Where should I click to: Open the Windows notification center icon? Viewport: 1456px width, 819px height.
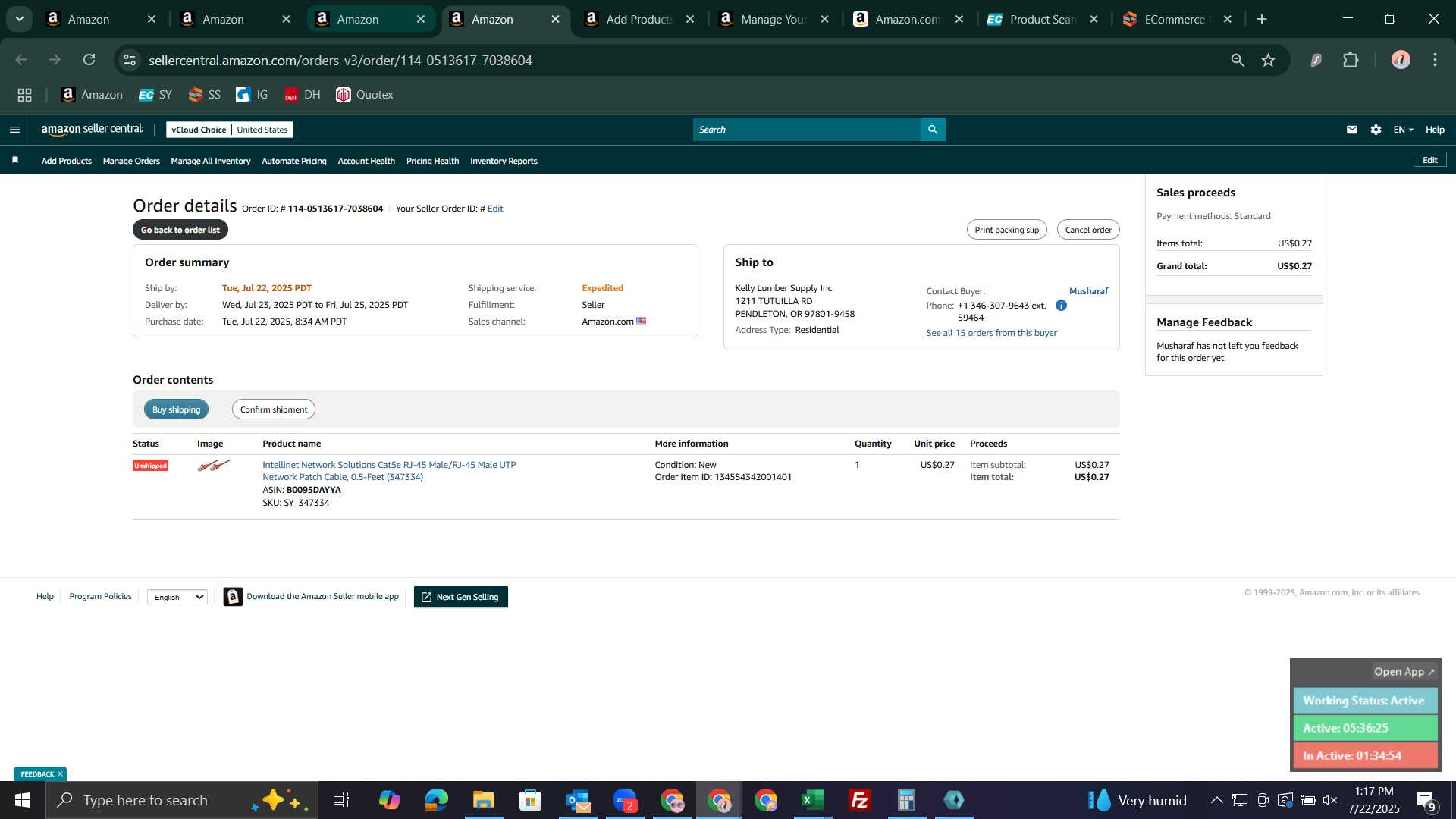pyautogui.click(x=1426, y=800)
